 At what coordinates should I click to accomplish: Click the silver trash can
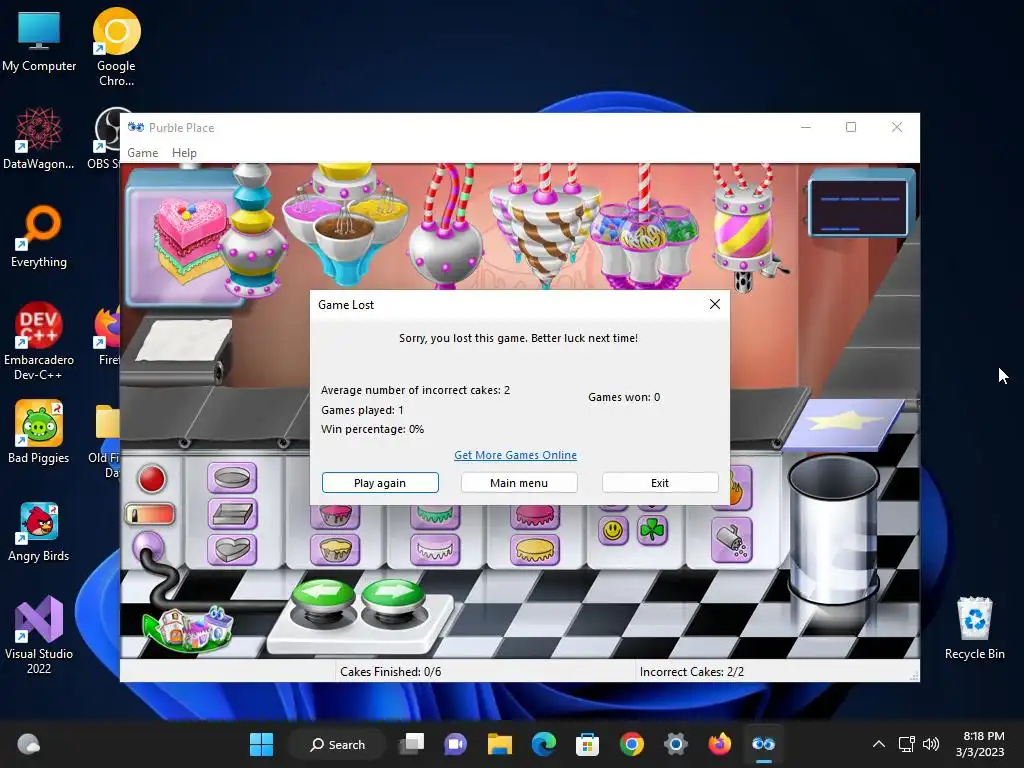pos(832,530)
